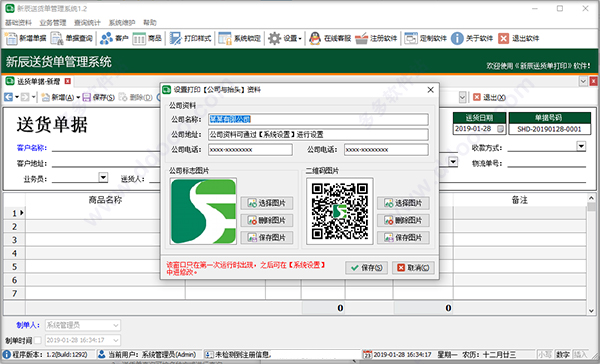
Task: Open the dropdown arrow left of 退出(X)
Action: tap(462, 97)
